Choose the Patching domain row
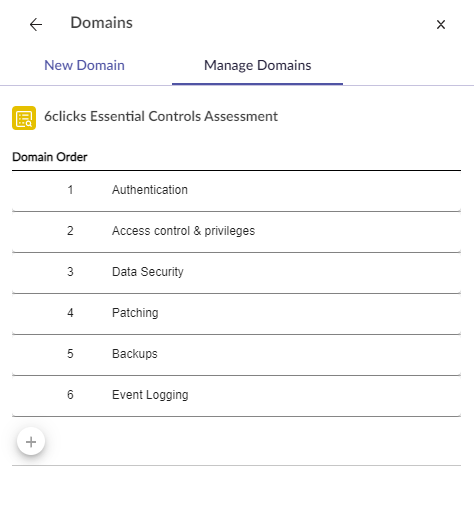 pyautogui.click(x=236, y=314)
